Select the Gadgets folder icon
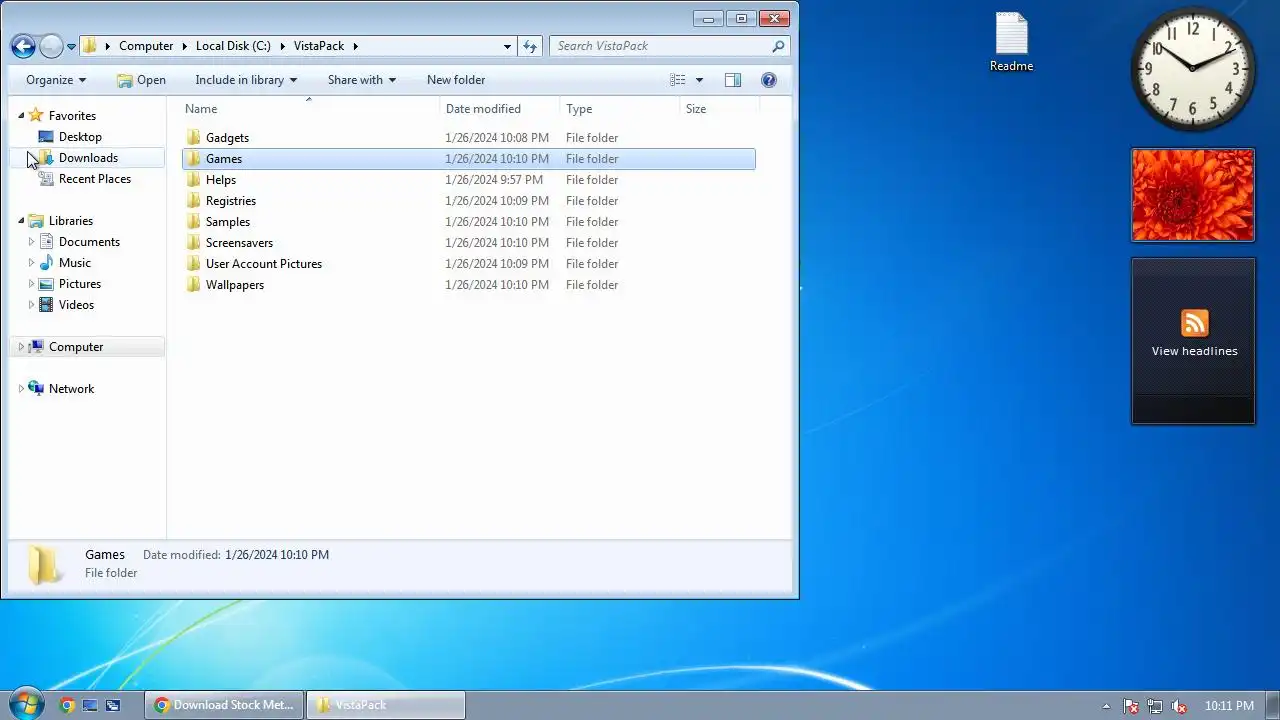The width and height of the screenshot is (1280, 720). (194, 138)
